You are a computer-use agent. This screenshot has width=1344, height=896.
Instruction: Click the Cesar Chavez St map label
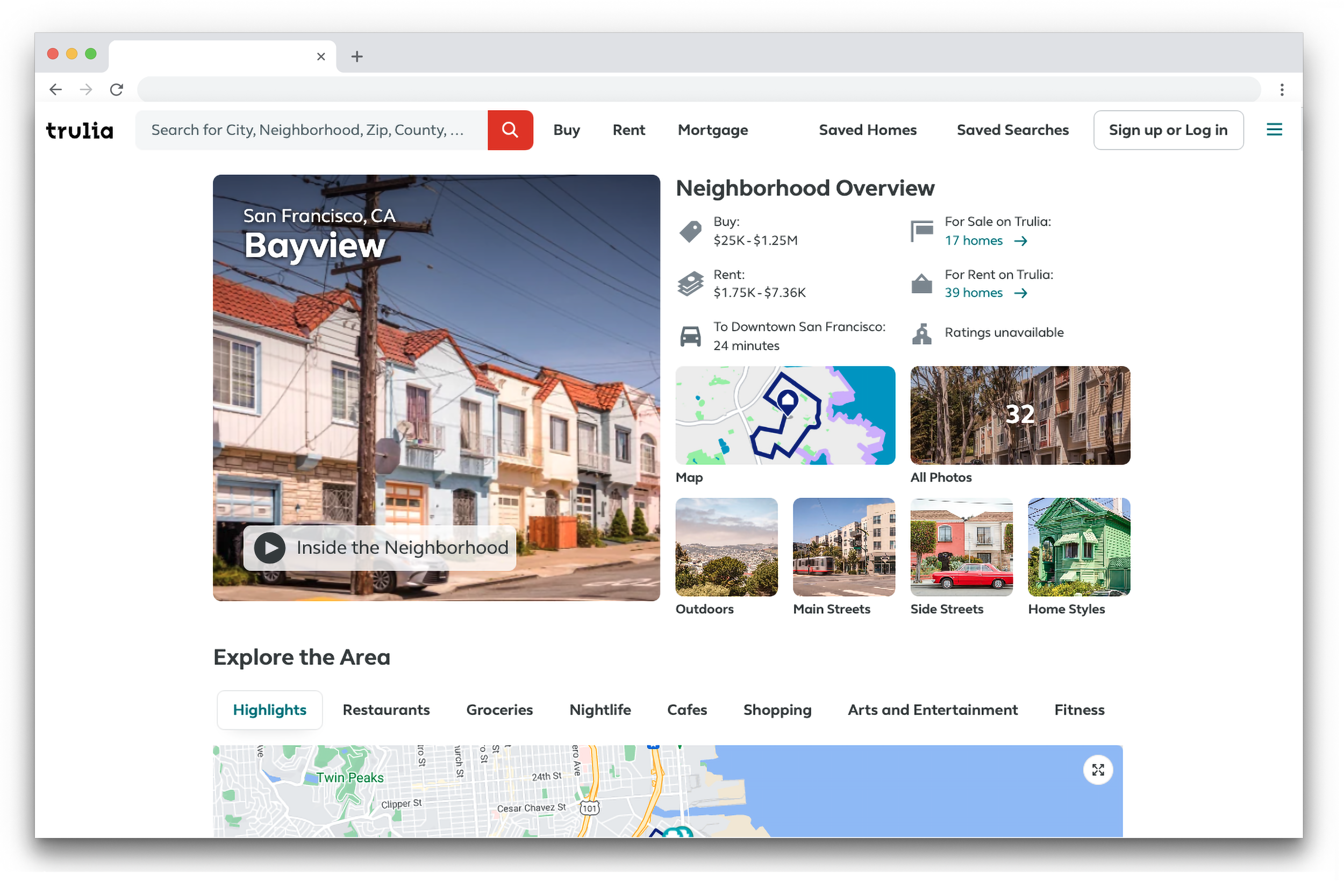coord(532,808)
